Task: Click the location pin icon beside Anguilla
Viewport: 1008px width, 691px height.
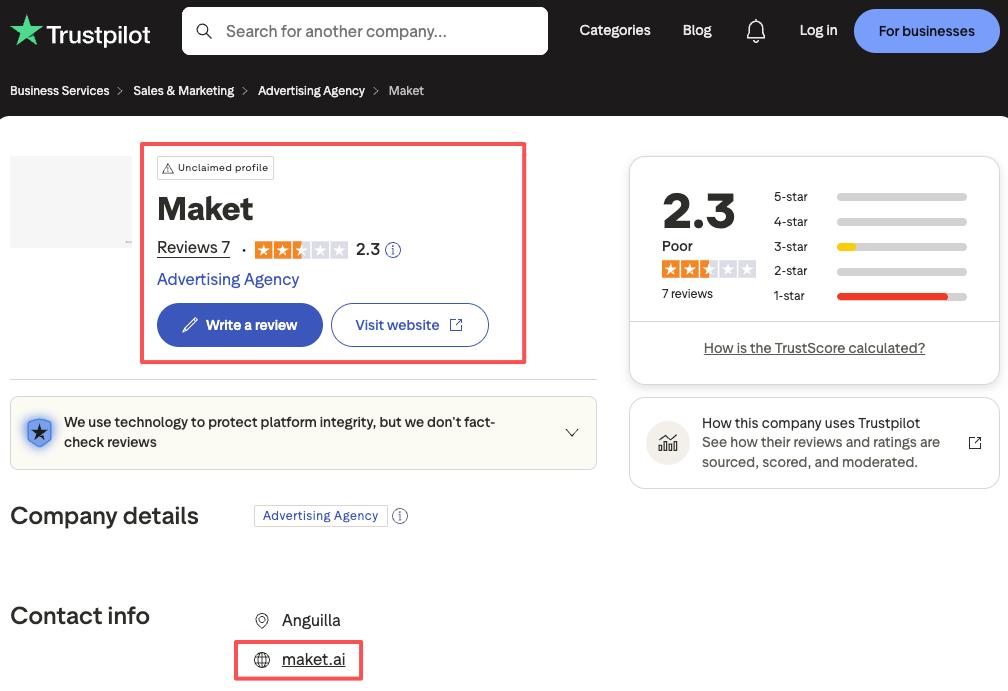Action: [262, 620]
